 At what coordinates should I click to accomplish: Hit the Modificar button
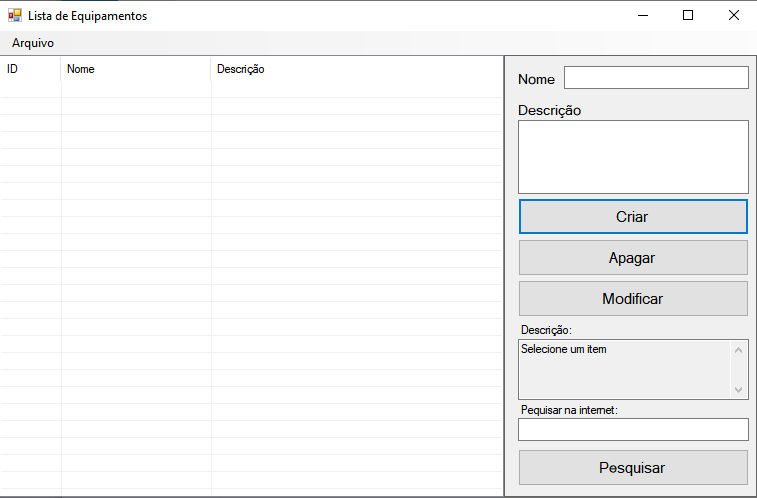[x=632, y=298]
